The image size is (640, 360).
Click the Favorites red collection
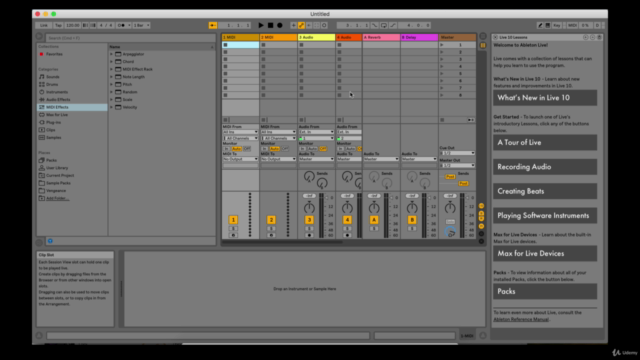pos(54,54)
